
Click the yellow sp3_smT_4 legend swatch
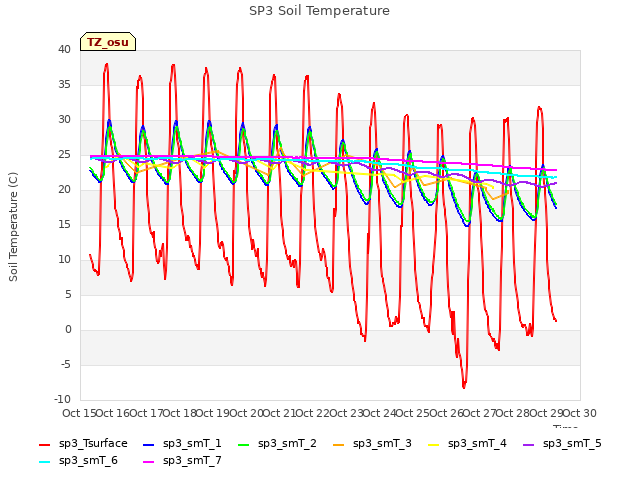(434, 445)
